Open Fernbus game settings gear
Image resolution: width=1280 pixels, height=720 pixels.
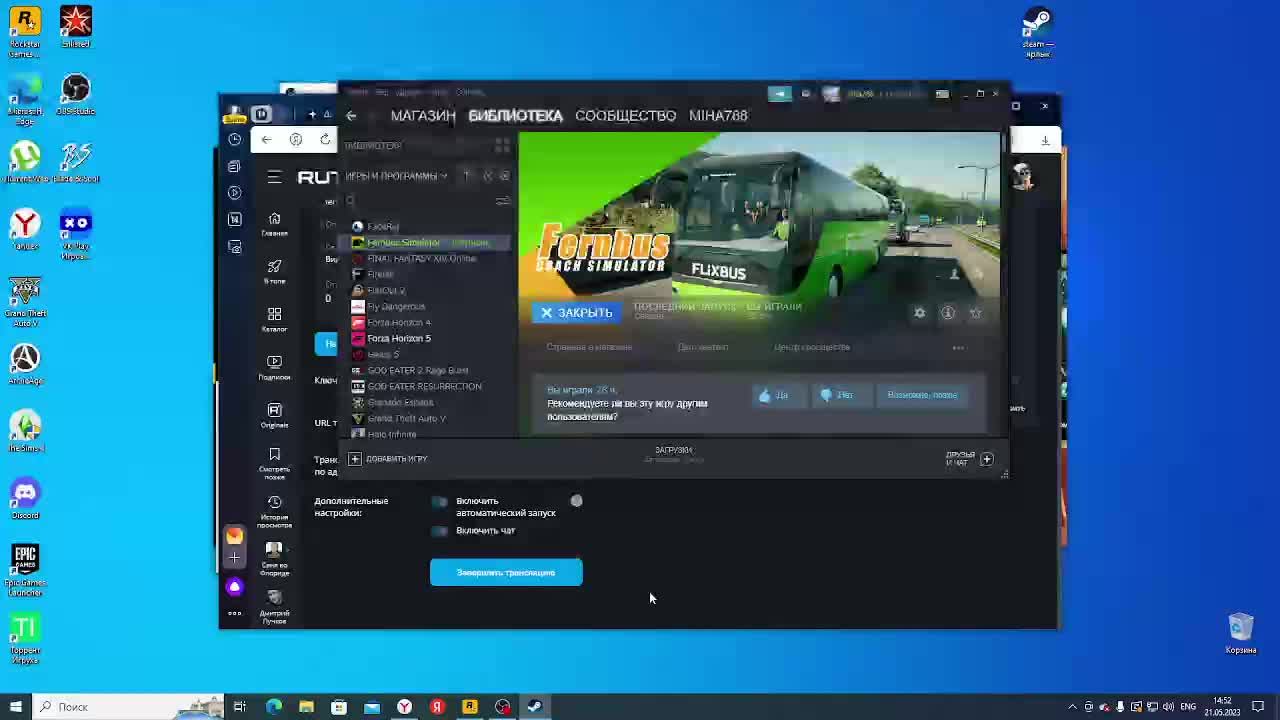pos(919,313)
